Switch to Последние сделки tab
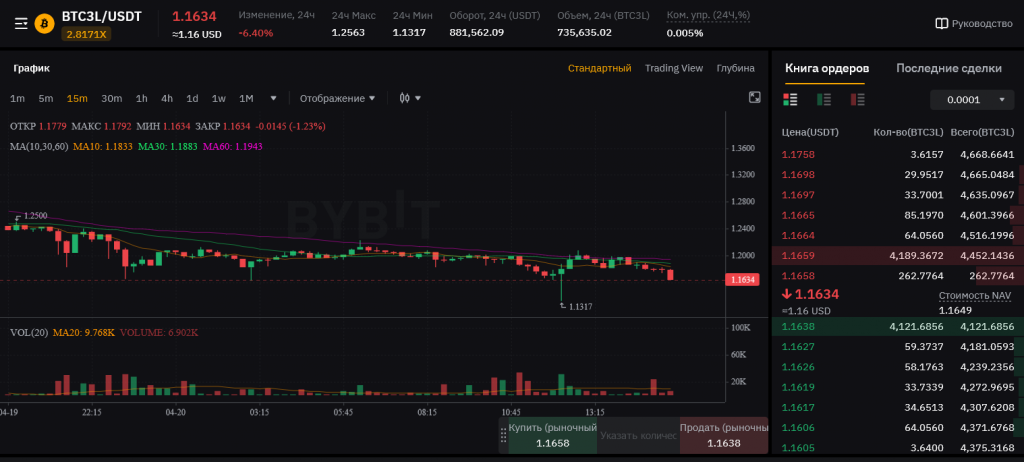This screenshot has height=462, width=1024. coord(948,68)
